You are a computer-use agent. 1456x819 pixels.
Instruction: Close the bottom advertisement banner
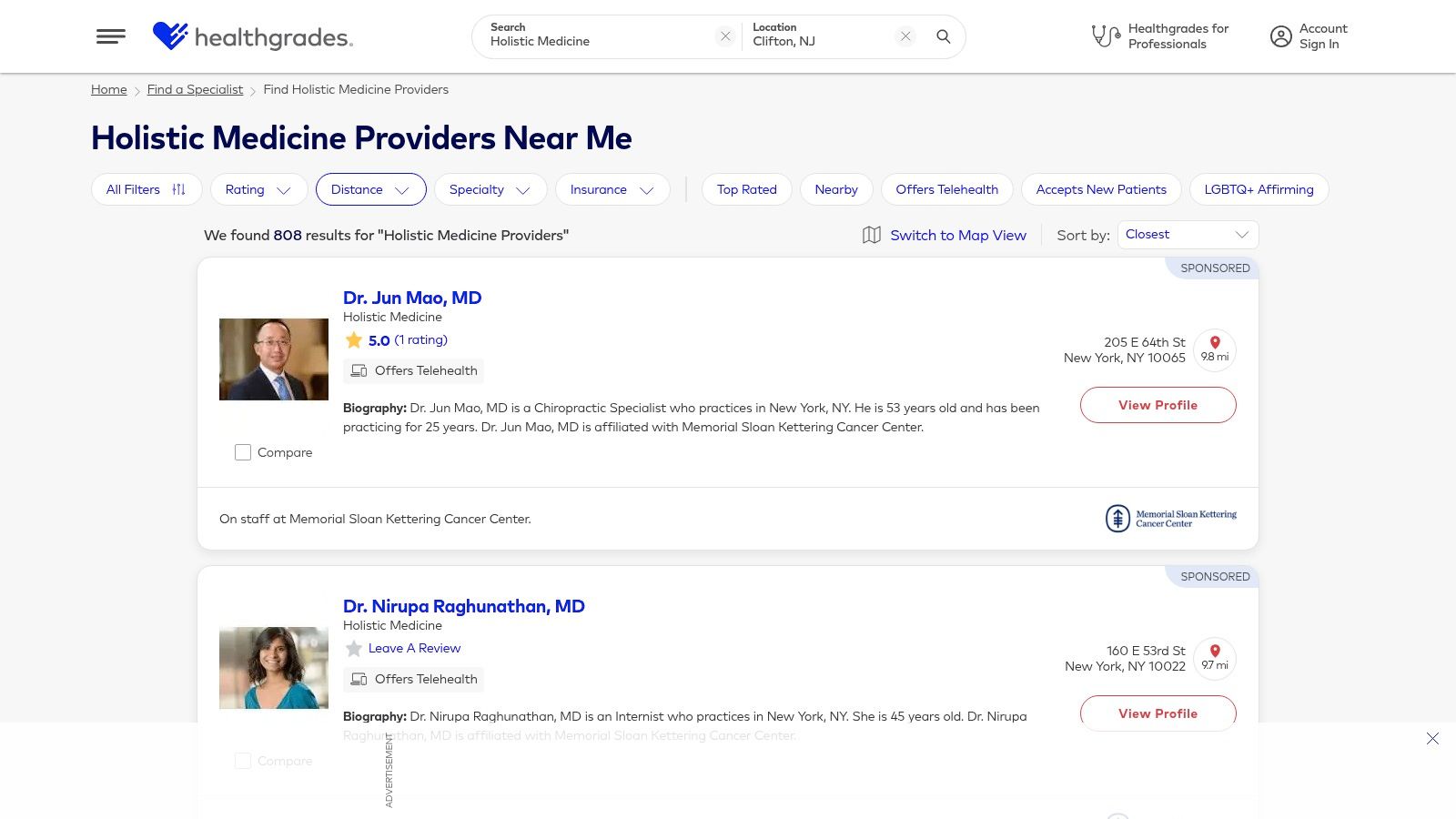1432,739
